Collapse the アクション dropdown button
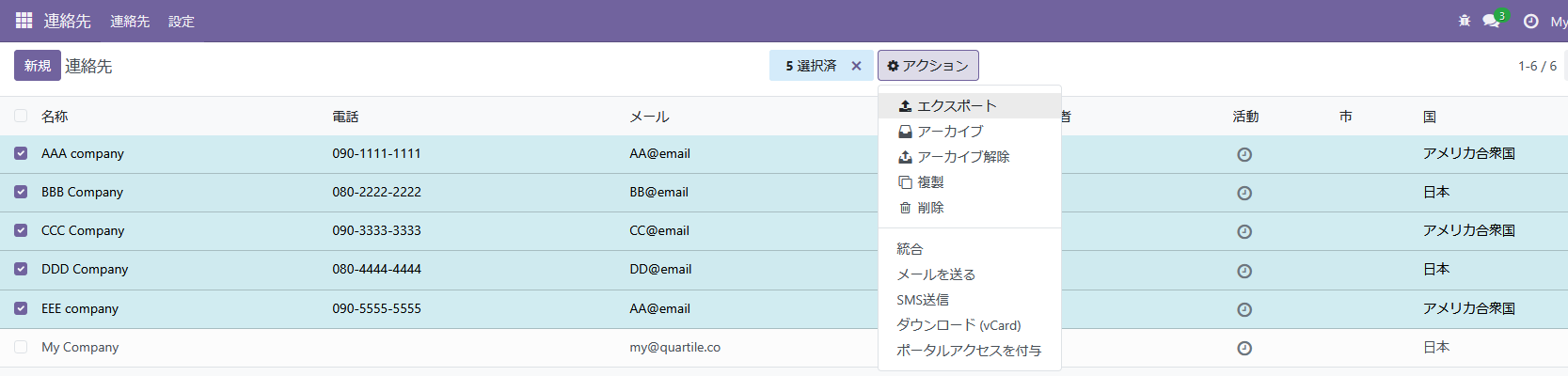Viewport: 1568px width, 376px height. [927, 66]
